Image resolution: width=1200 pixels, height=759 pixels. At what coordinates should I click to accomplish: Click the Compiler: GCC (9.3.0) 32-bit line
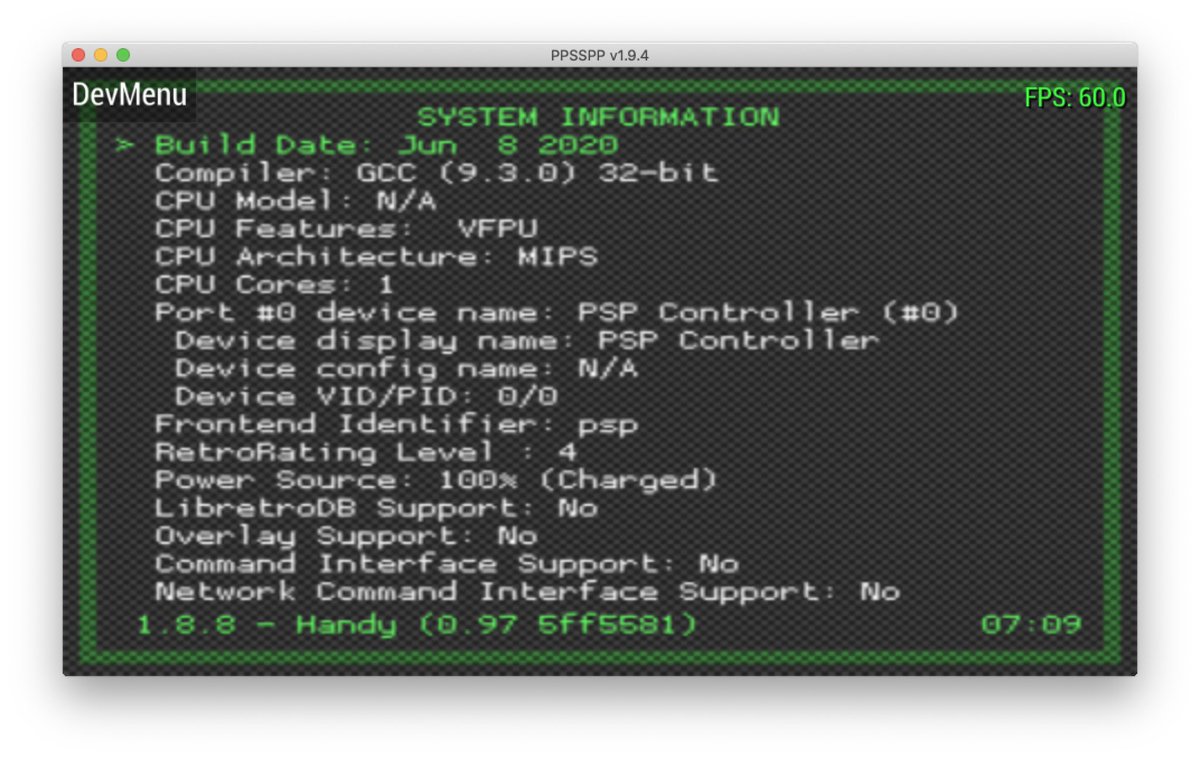pyautogui.click(x=437, y=173)
